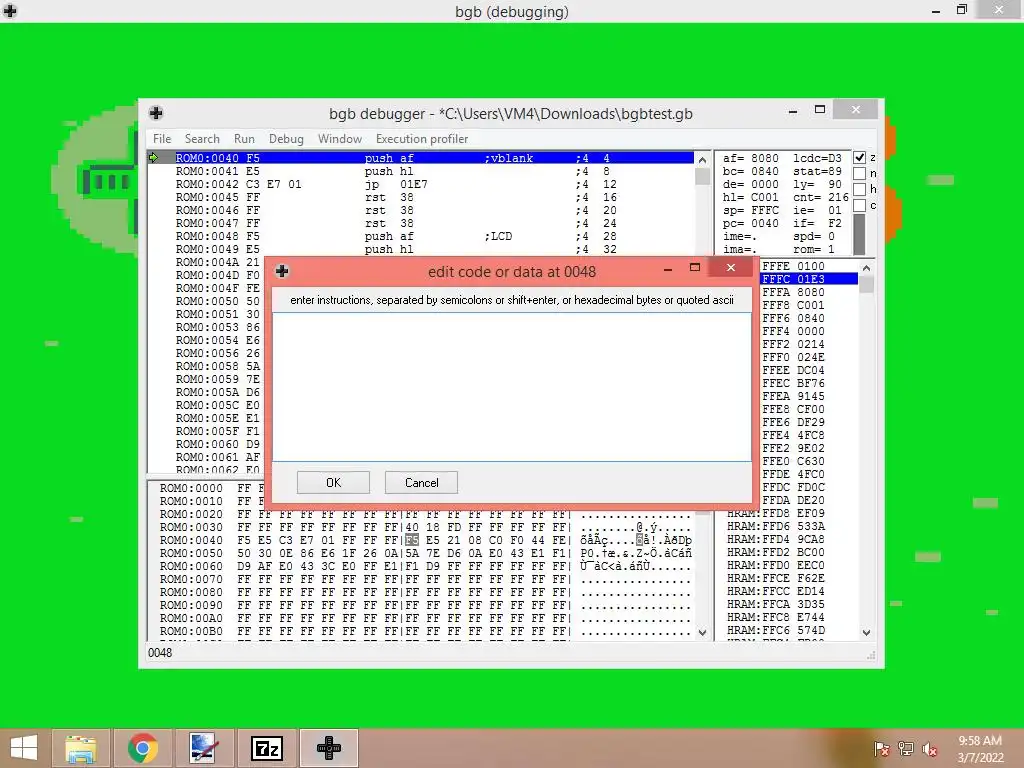Image resolution: width=1024 pixels, height=768 pixels.
Task: Close the edit code dialog
Action: click(731, 268)
